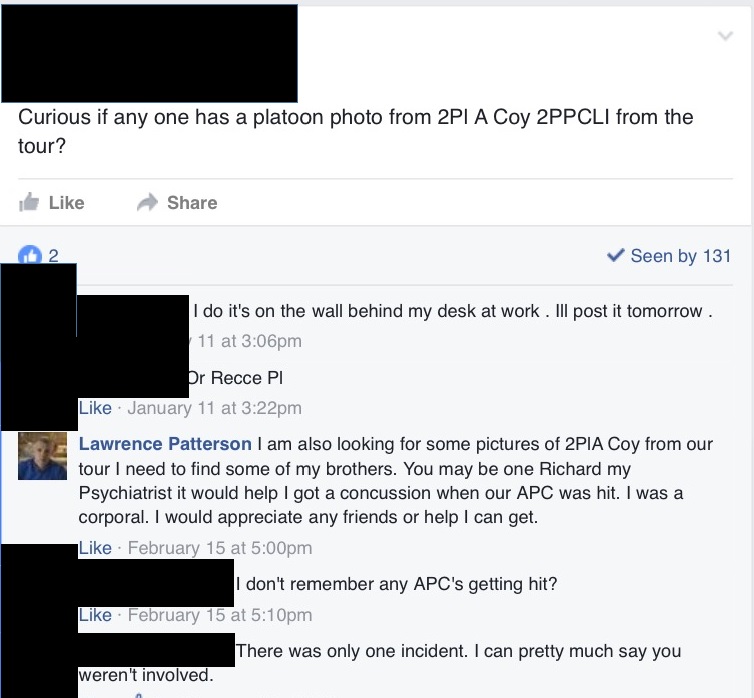Like the "don't remember any APC's" comment

95,615
